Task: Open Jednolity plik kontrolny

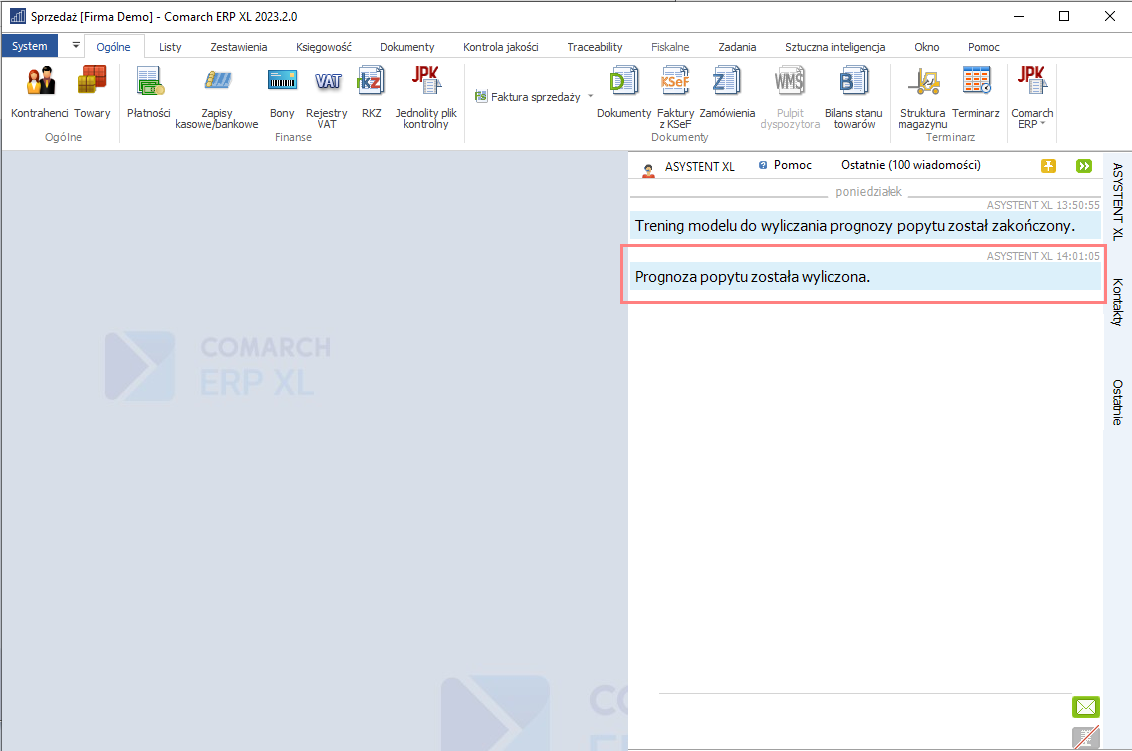Action: click(x=426, y=97)
